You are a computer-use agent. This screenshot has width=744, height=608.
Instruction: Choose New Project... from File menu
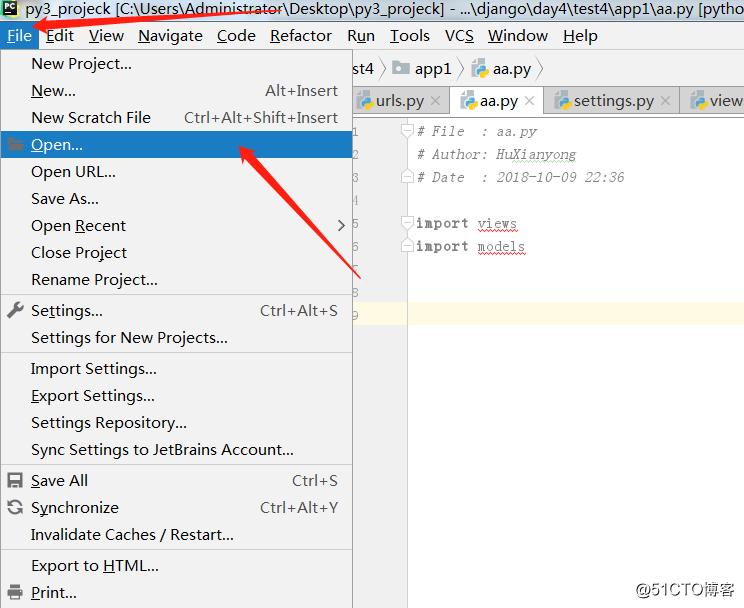coord(177,64)
